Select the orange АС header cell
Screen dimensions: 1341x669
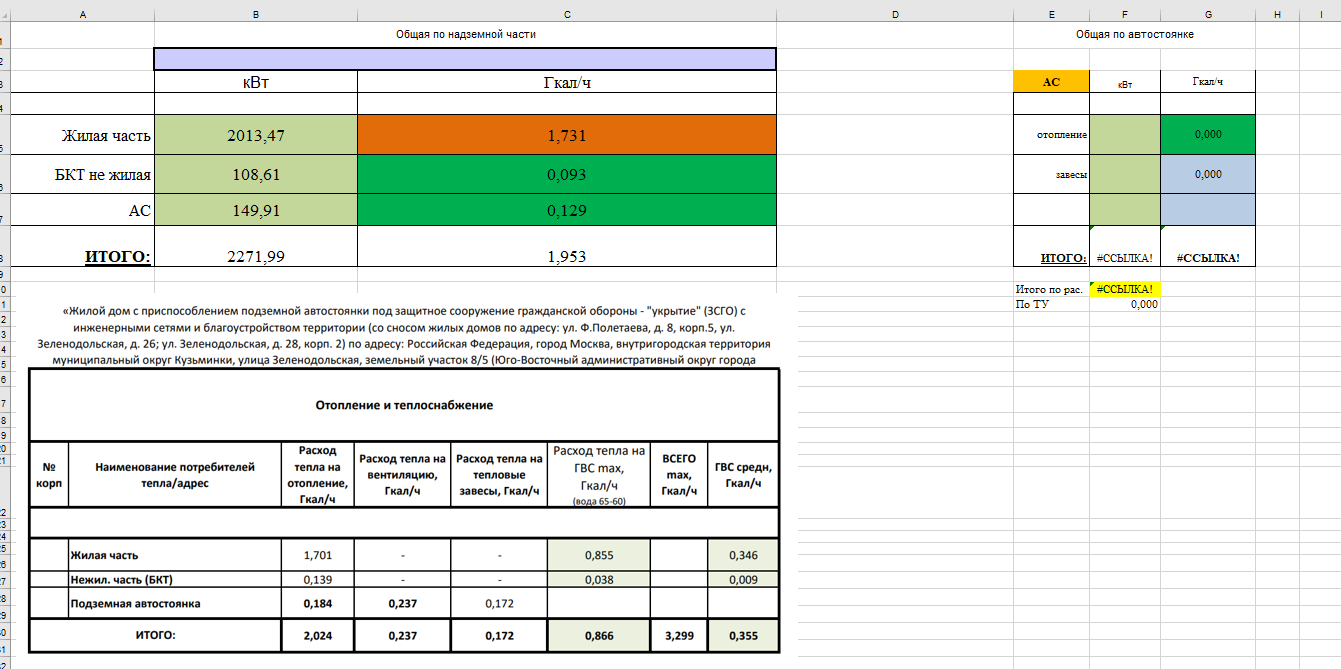pyautogui.click(x=1051, y=82)
